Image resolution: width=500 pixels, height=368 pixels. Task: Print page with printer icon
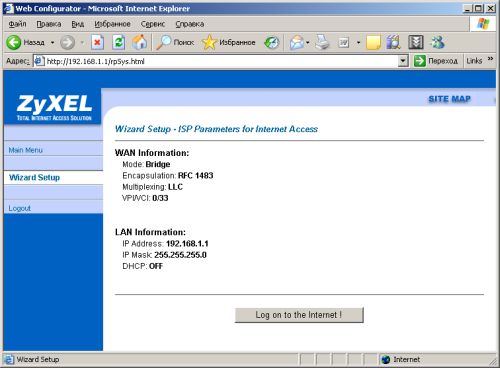coord(322,42)
